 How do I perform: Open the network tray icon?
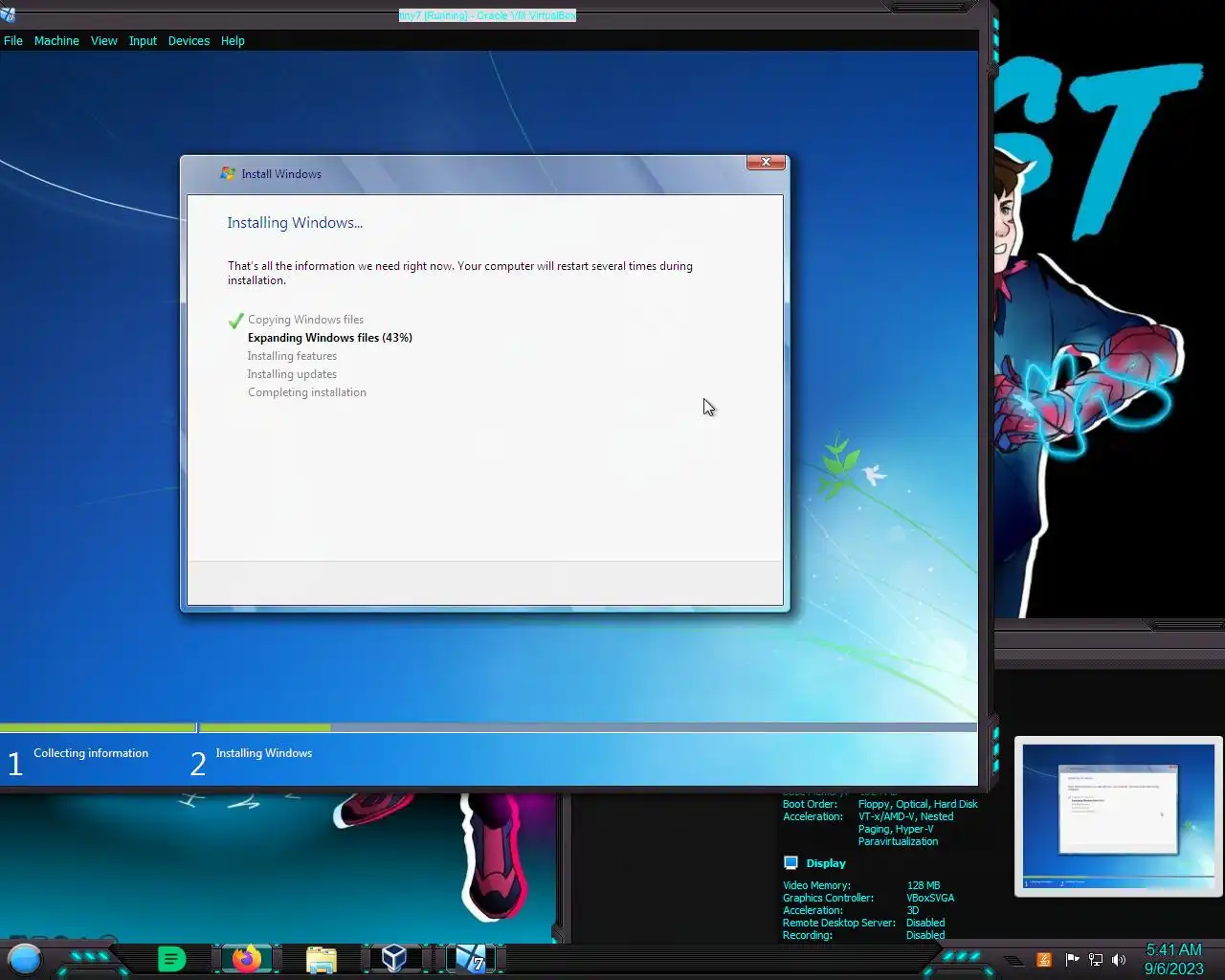1096,960
